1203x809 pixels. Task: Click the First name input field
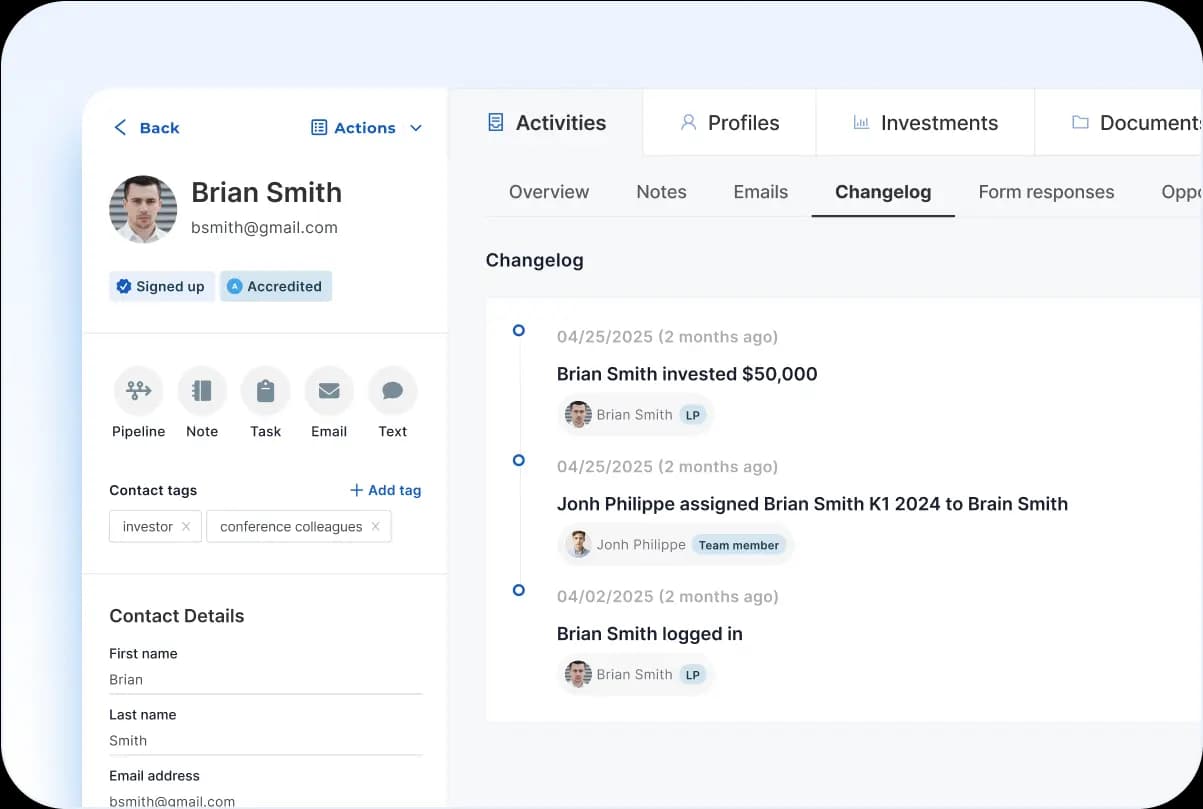[x=265, y=680]
